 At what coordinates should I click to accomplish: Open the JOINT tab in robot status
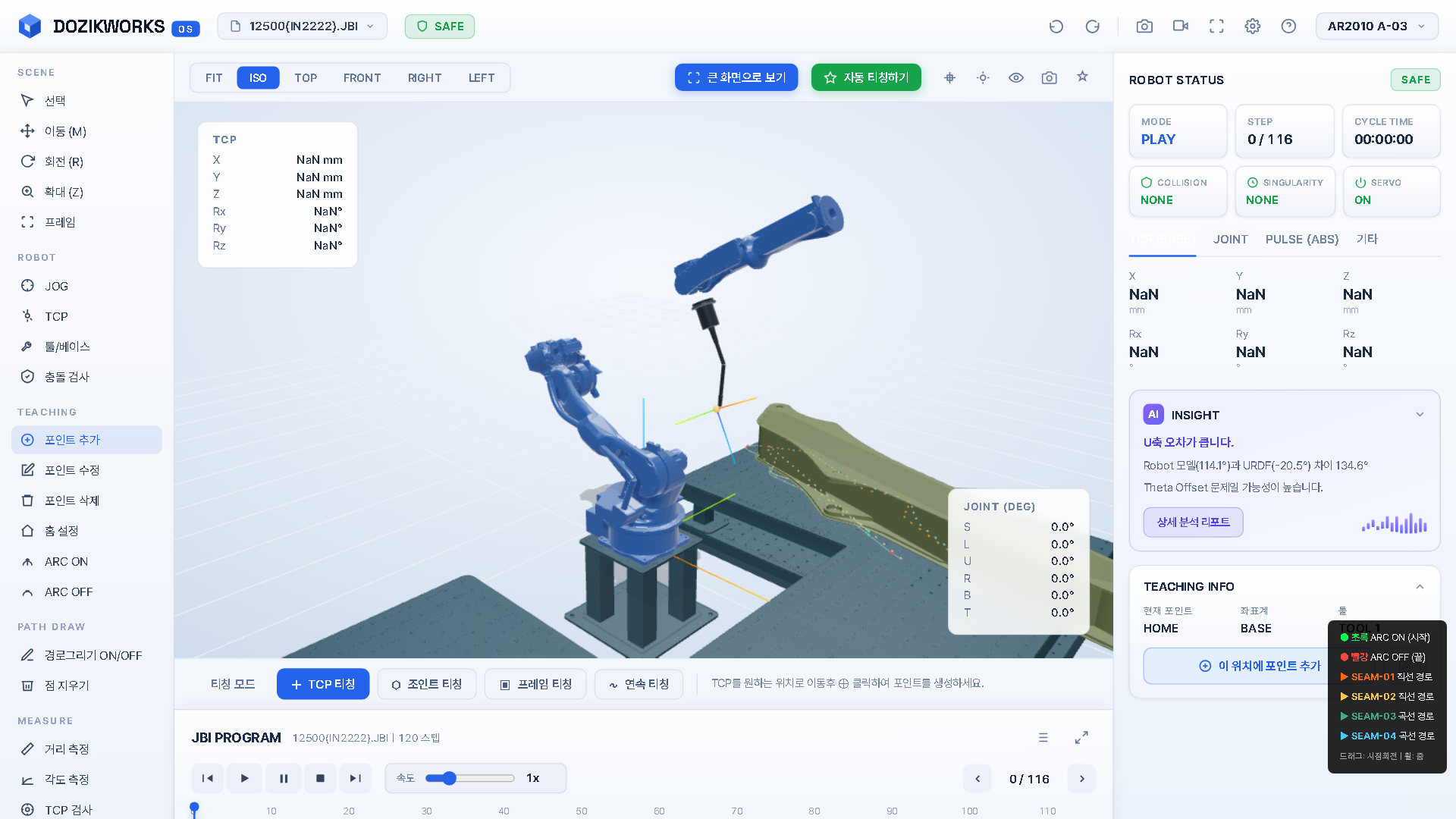tap(1230, 240)
